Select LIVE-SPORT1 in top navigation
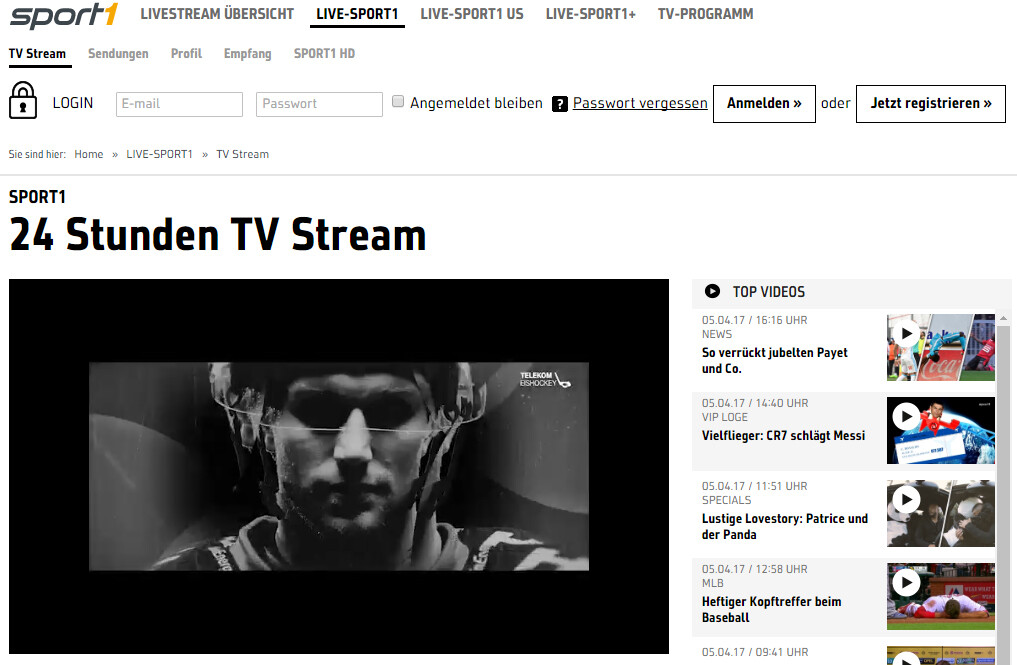The image size is (1017, 665). 357,14
